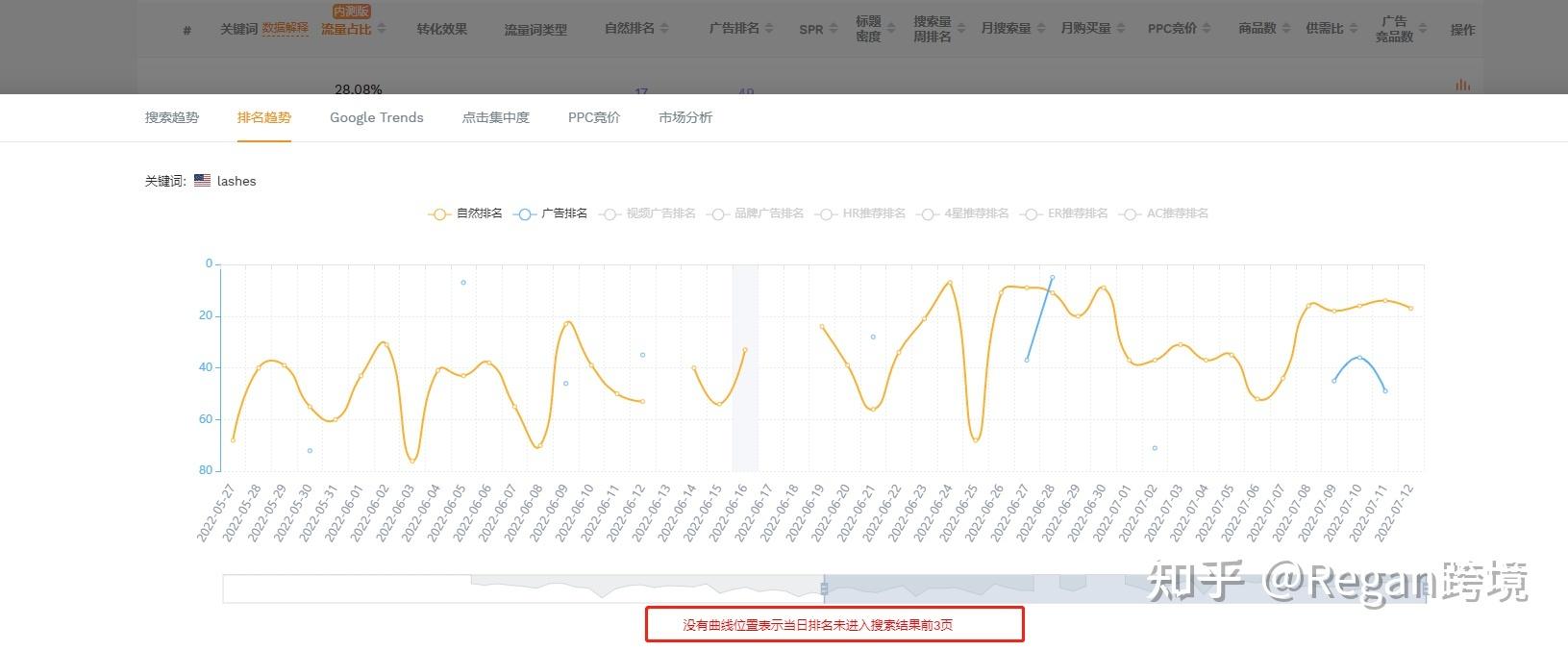
Task: Enable the ER推荐排名 legend series
Action: [1064, 213]
